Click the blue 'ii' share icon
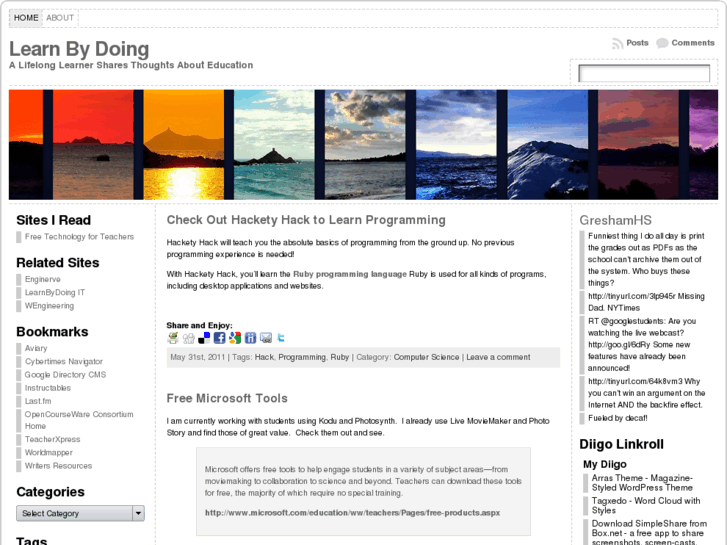Image resolution: width=727 pixels, height=545 pixels. tap(250, 338)
